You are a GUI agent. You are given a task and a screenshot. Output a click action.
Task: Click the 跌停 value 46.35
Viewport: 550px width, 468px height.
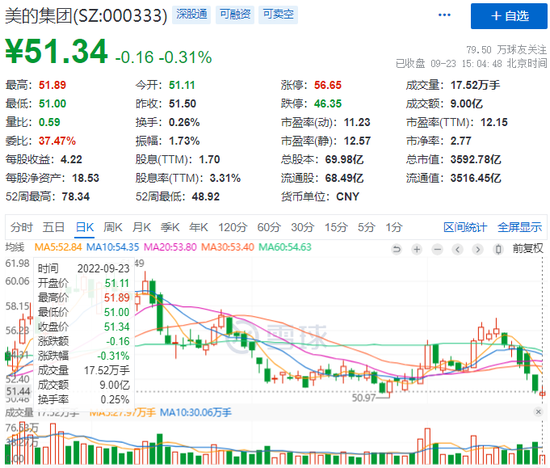328,104
